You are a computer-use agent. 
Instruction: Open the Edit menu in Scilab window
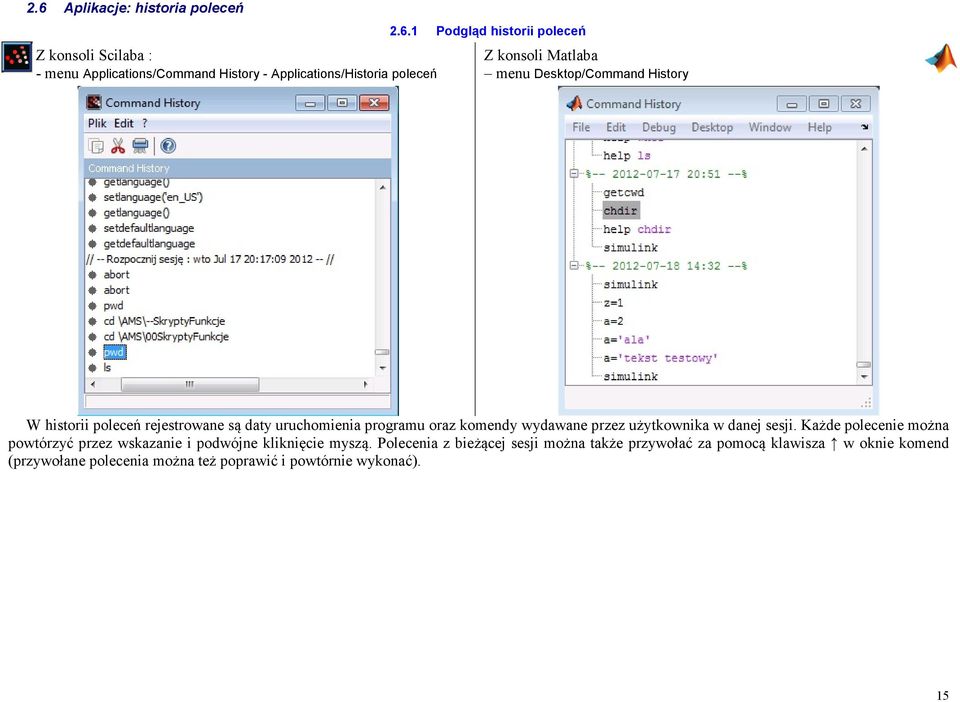[x=124, y=123]
